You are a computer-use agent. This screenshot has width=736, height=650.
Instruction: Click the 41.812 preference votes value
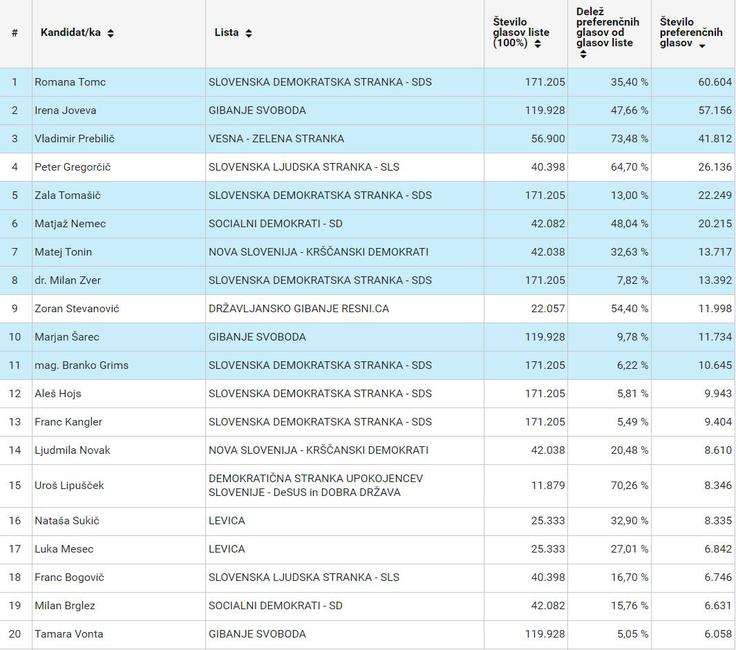715,138
